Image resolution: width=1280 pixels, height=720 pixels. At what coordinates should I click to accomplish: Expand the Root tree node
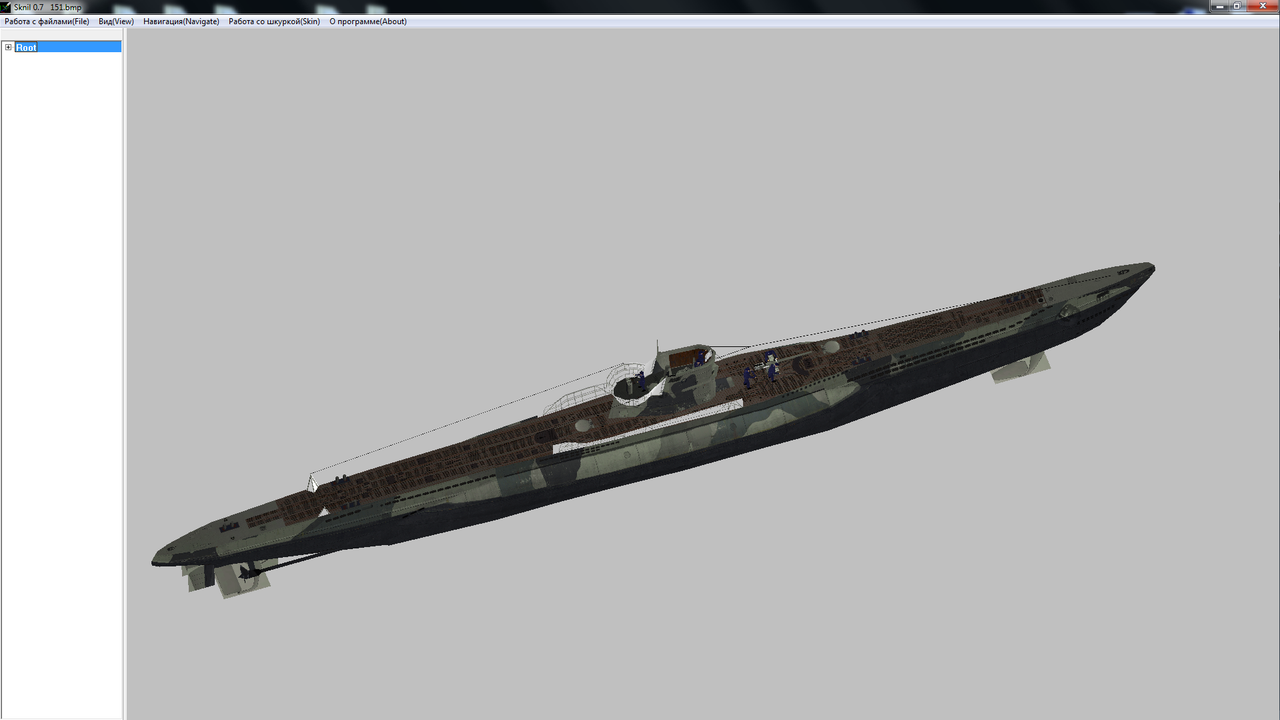8,47
